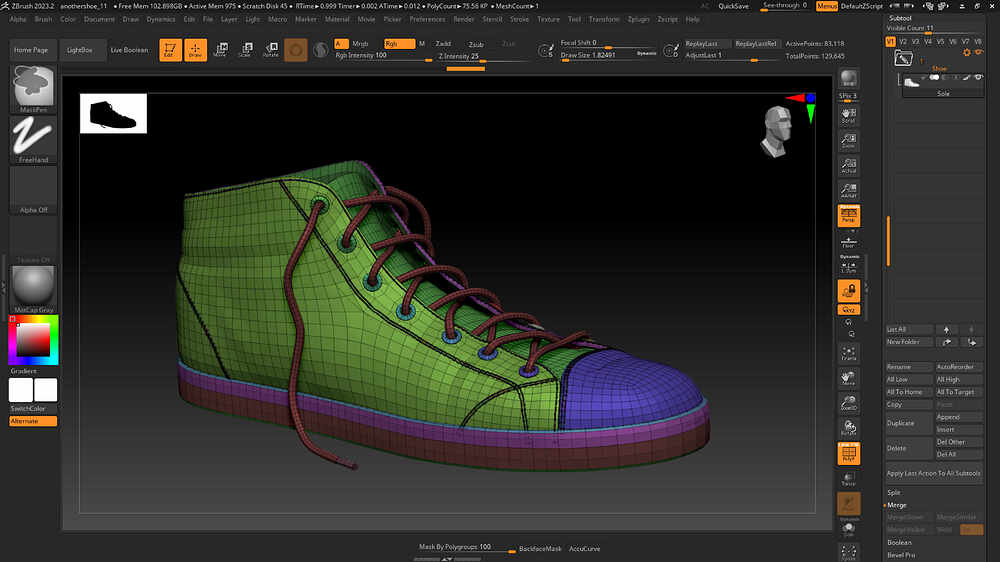Select the Scale transform tool
The image size is (1000, 562).
[246, 50]
